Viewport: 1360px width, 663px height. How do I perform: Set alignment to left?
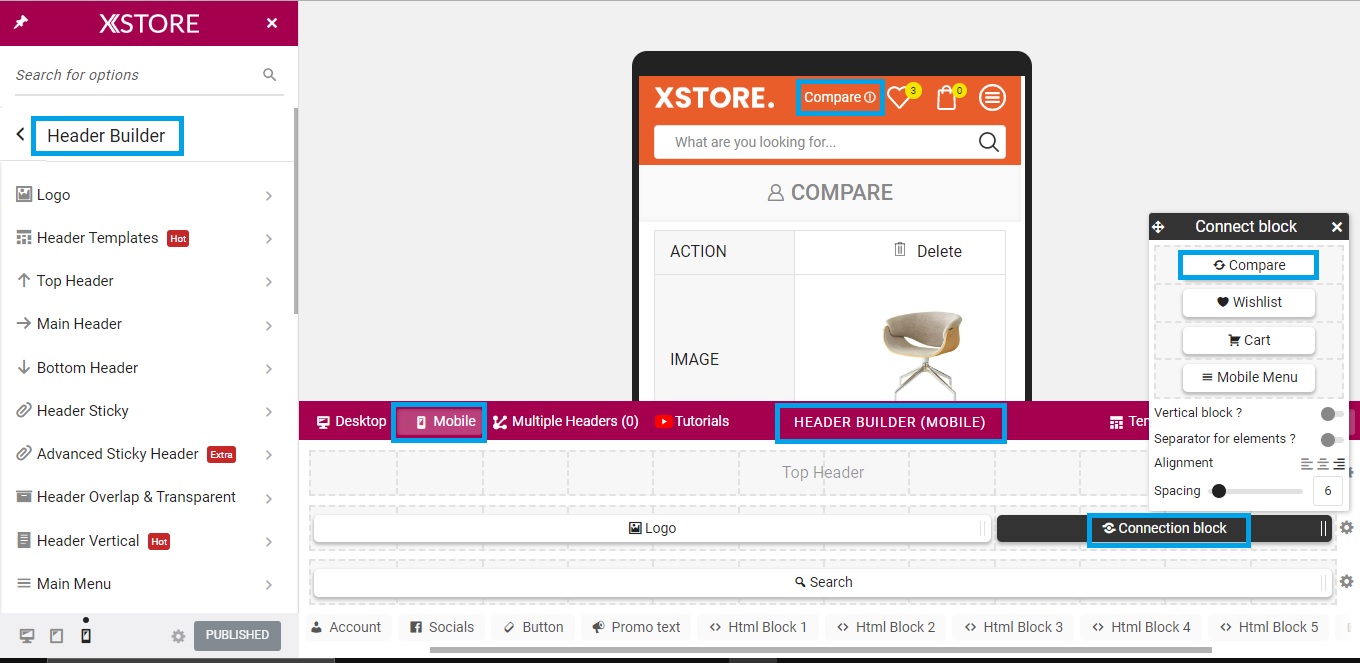[1306, 464]
